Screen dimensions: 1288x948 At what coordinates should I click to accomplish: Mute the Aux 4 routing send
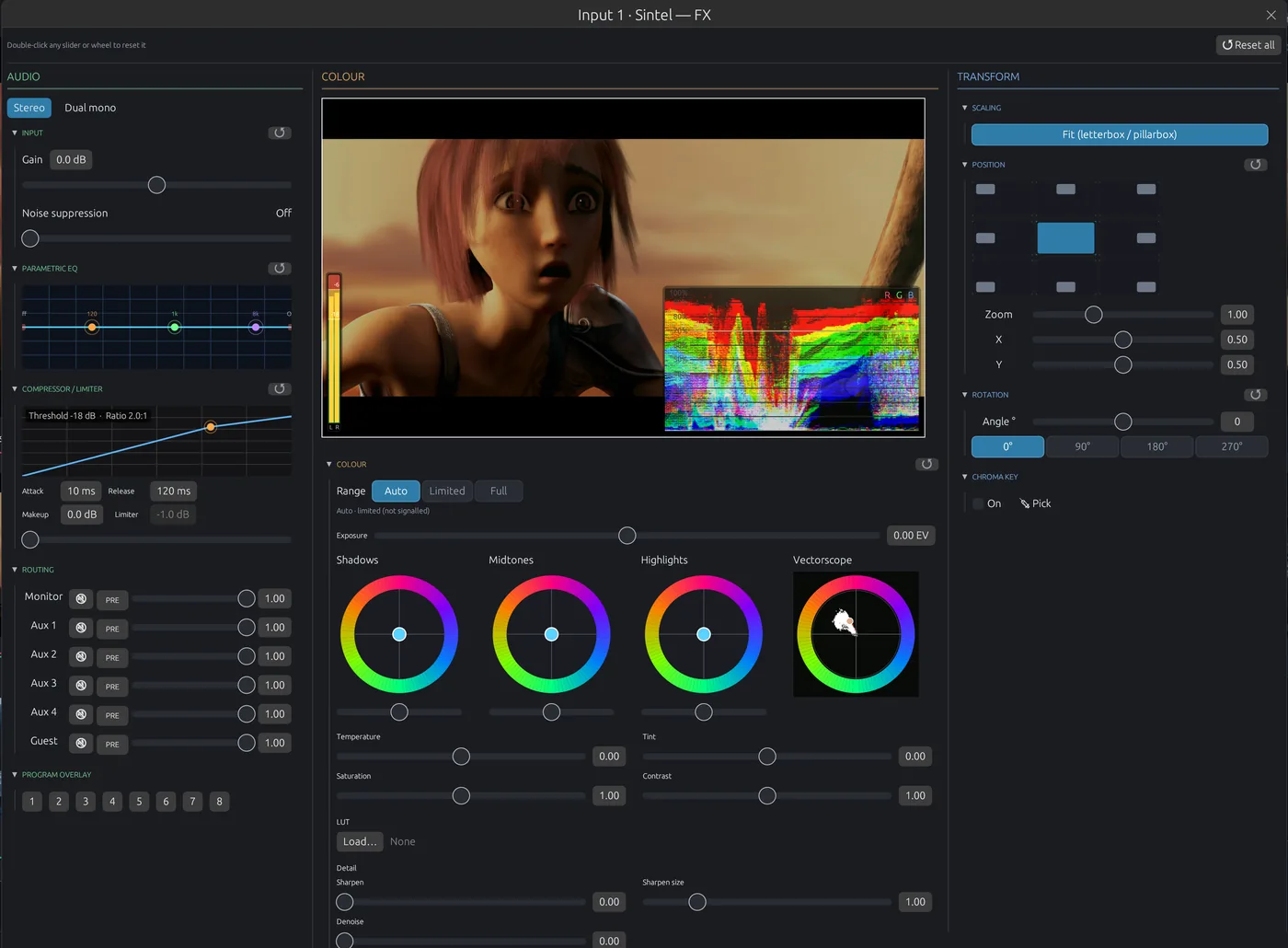point(81,714)
